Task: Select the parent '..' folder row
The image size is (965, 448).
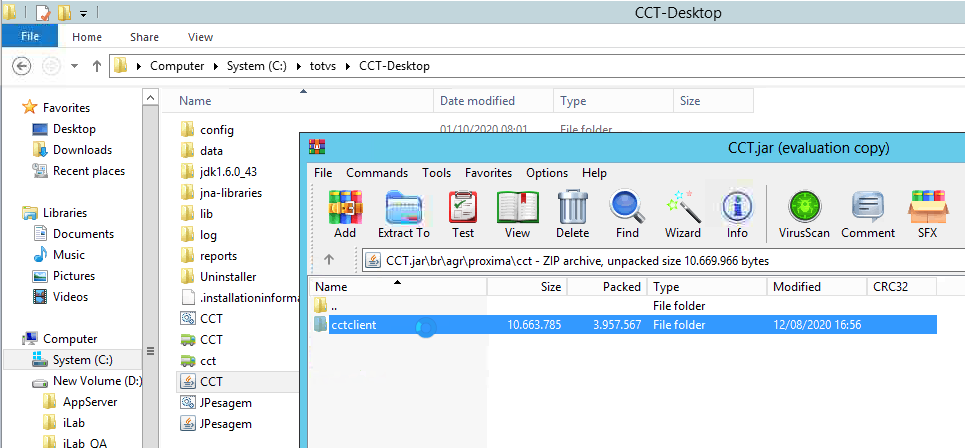Action: [624, 306]
